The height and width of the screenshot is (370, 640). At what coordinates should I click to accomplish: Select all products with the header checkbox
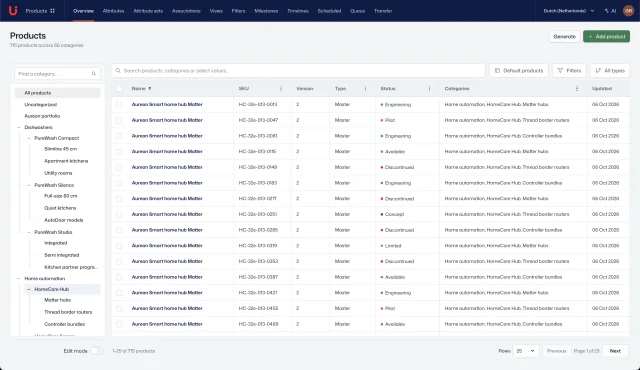click(119, 89)
